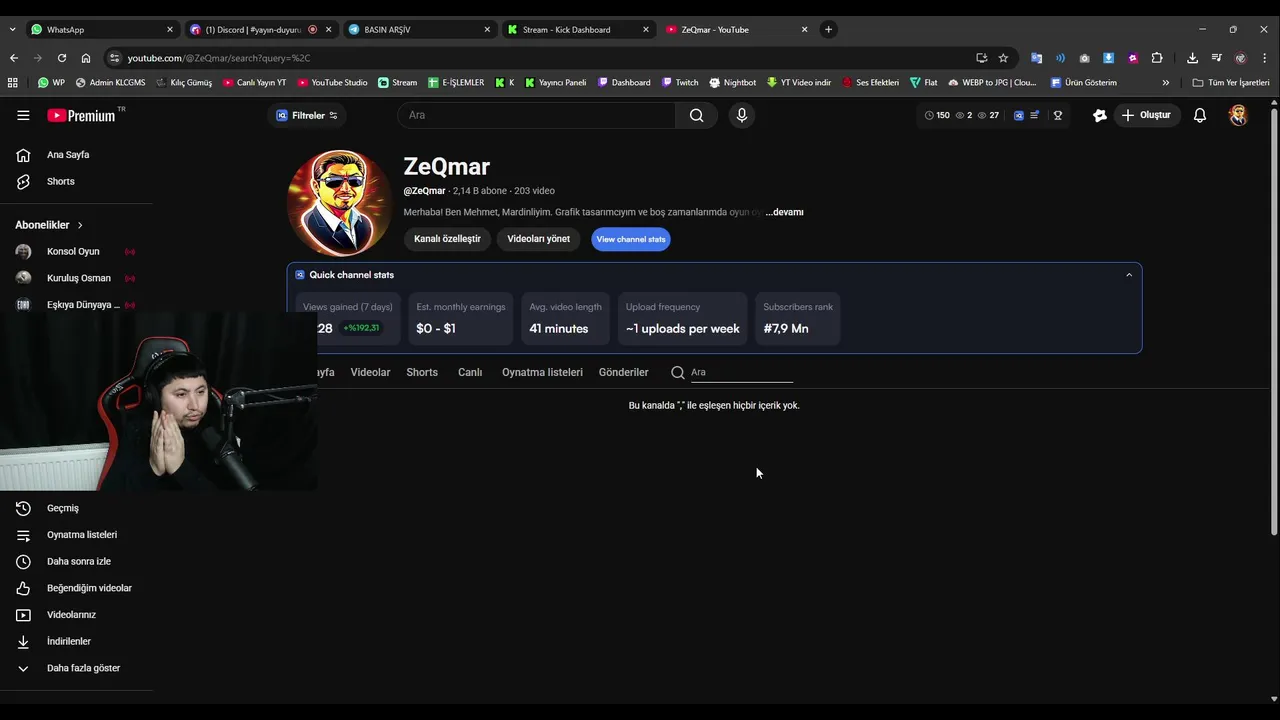
Task: Click the media control music-note icon
Action: [1217, 58]
